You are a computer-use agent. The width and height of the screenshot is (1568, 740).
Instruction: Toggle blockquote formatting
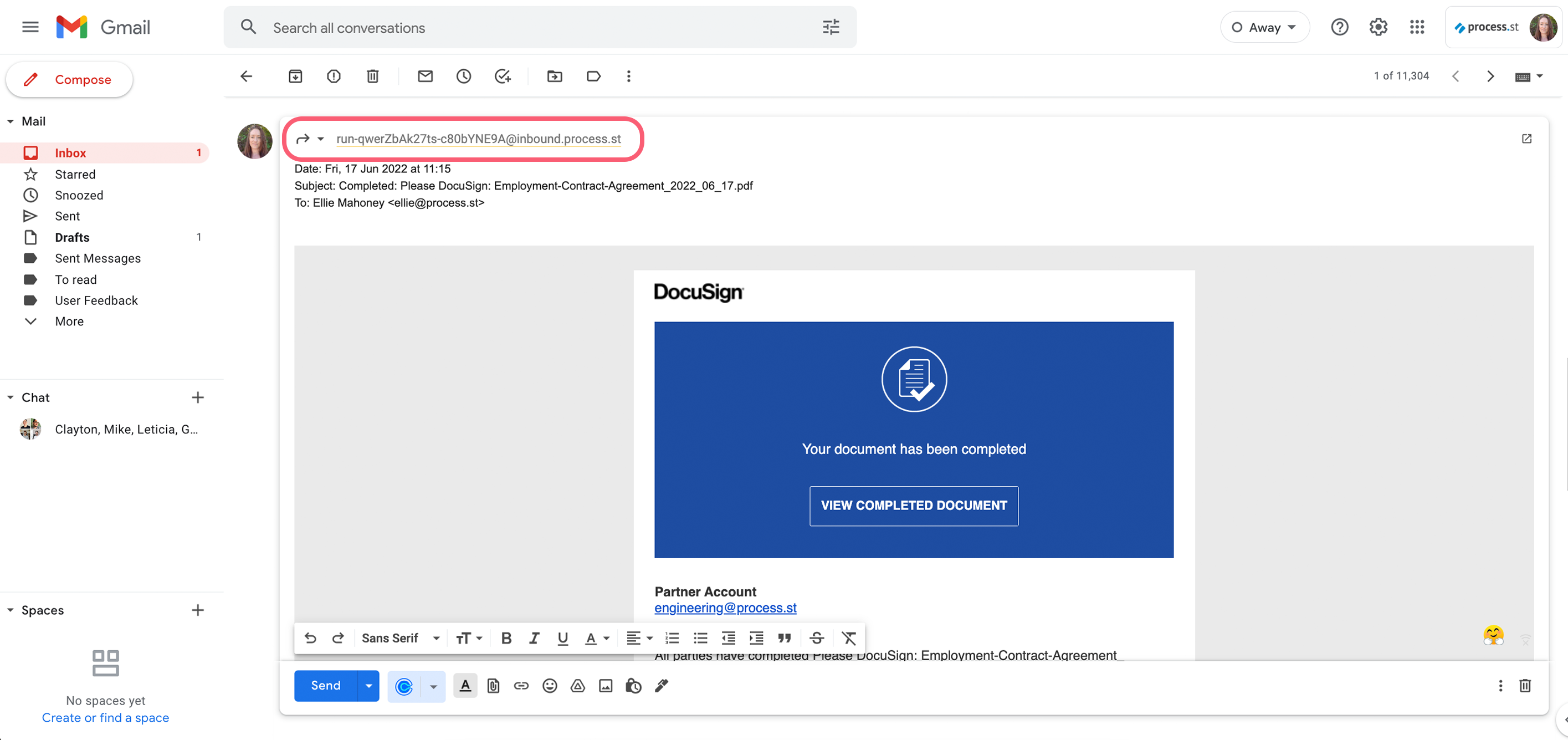coord(785,637)
